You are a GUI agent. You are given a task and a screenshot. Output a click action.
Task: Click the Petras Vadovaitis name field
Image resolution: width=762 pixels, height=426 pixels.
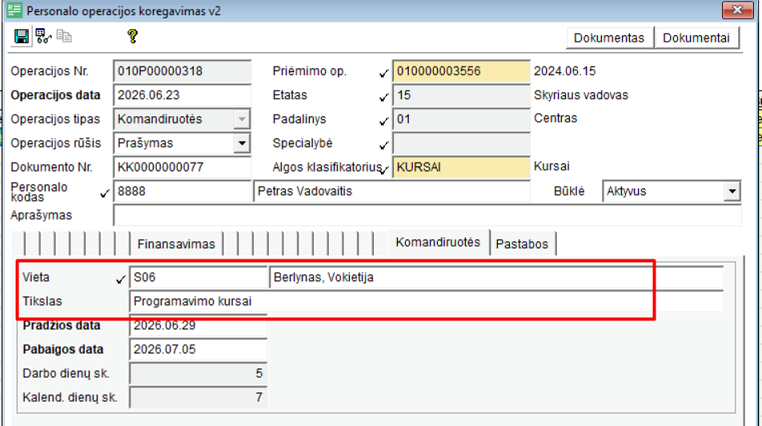(x=392, y=191)
